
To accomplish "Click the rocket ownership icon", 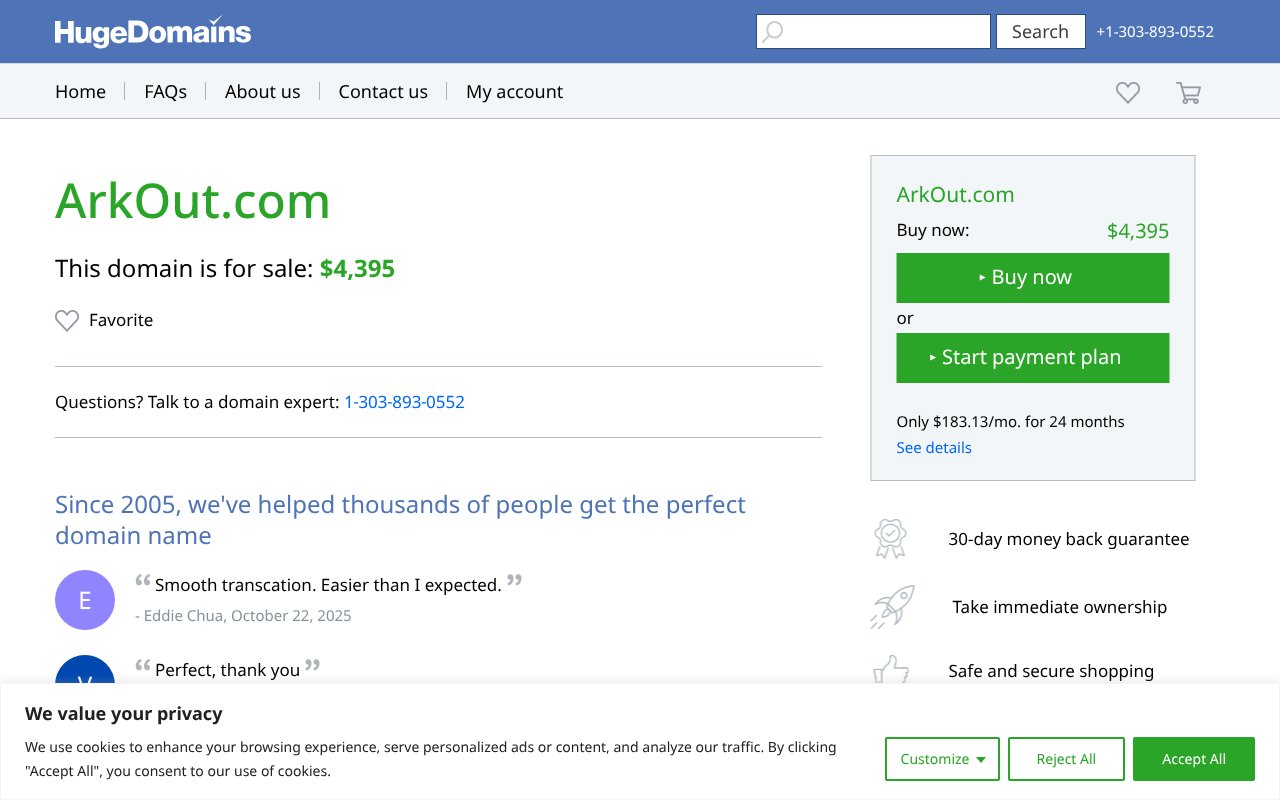I will click(891, 606).
